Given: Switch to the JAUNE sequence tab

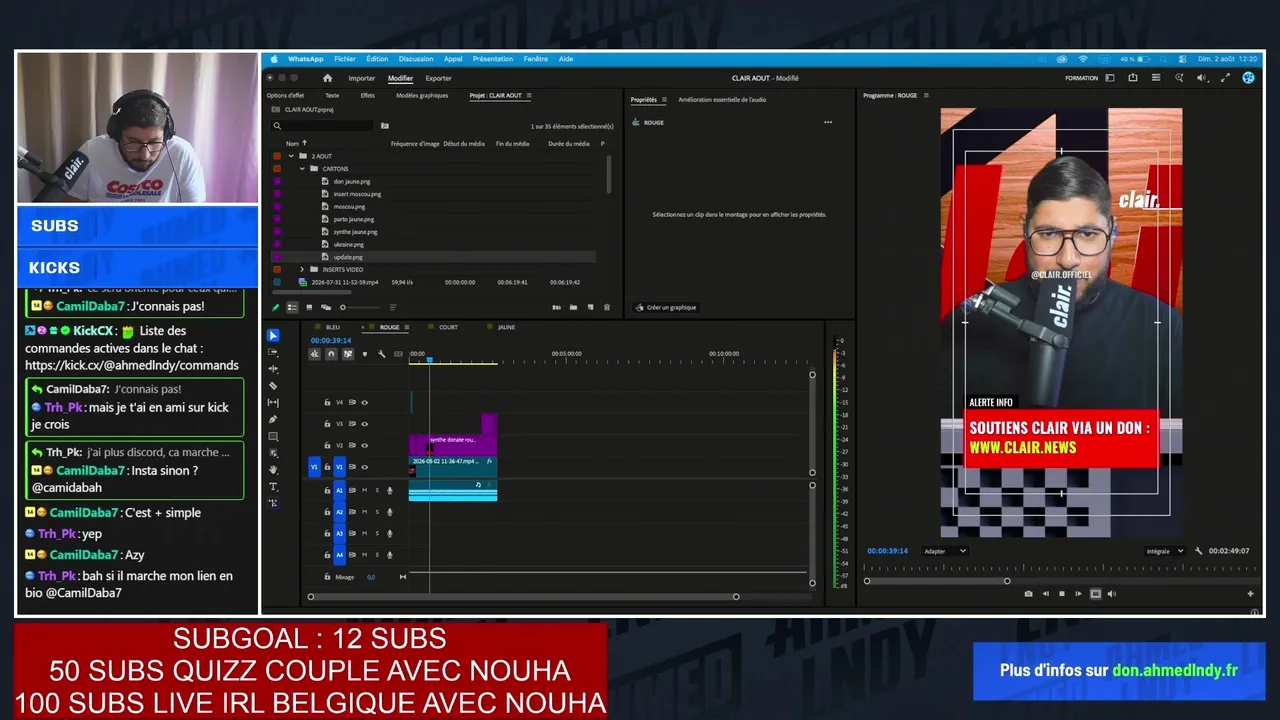Looking at the screenshot, I should 507,327.
